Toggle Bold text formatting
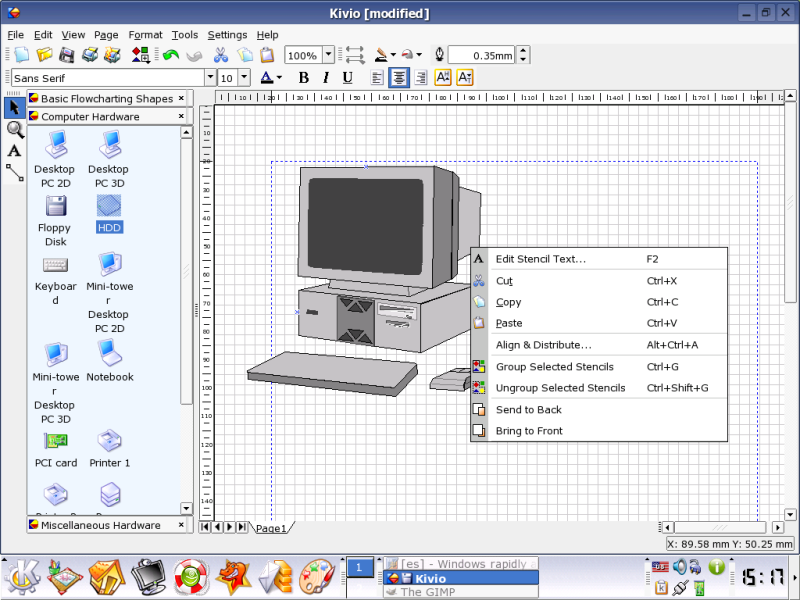This screenshot has width=800, height=600. [304, 78]
